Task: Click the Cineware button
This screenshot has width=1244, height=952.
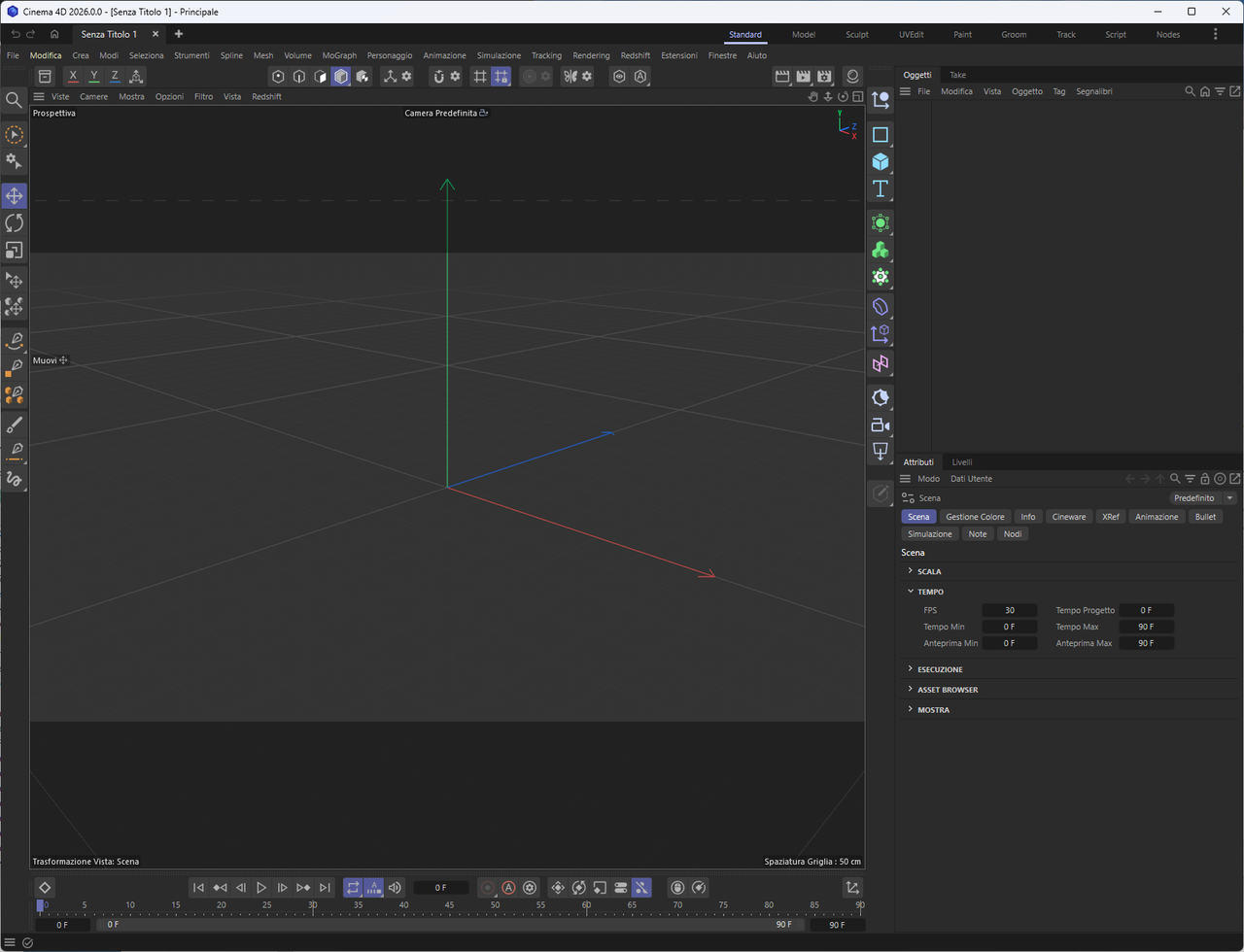Action: 1069,517
